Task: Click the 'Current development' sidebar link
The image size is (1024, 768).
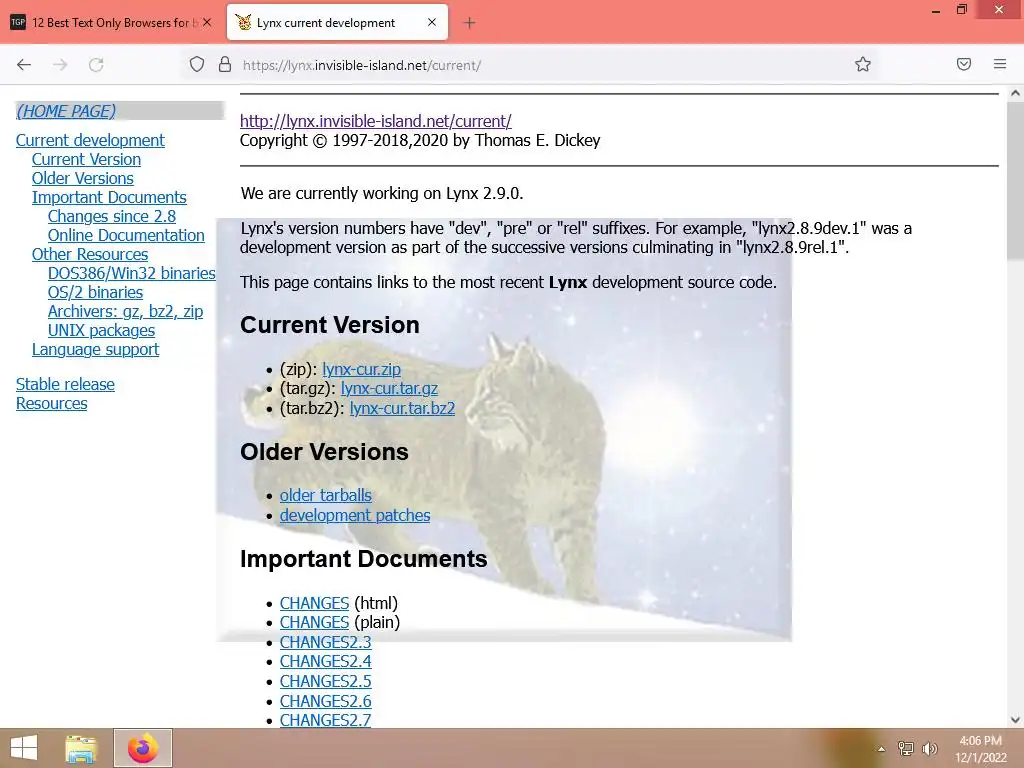Action: 90,140
